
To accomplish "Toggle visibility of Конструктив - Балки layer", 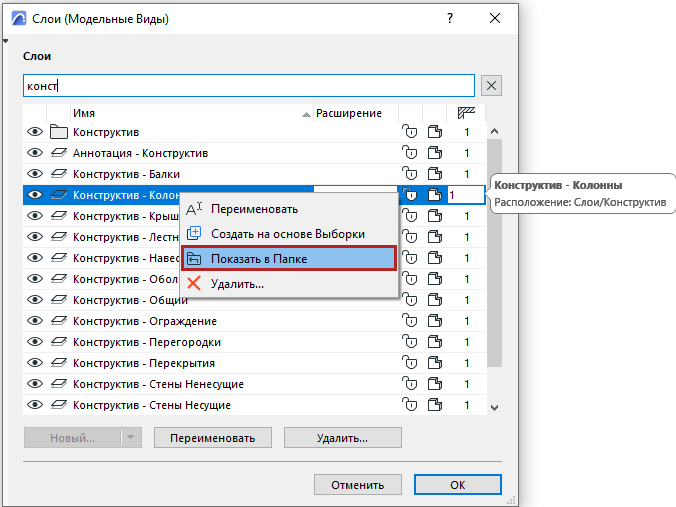I will pos(35,174).
